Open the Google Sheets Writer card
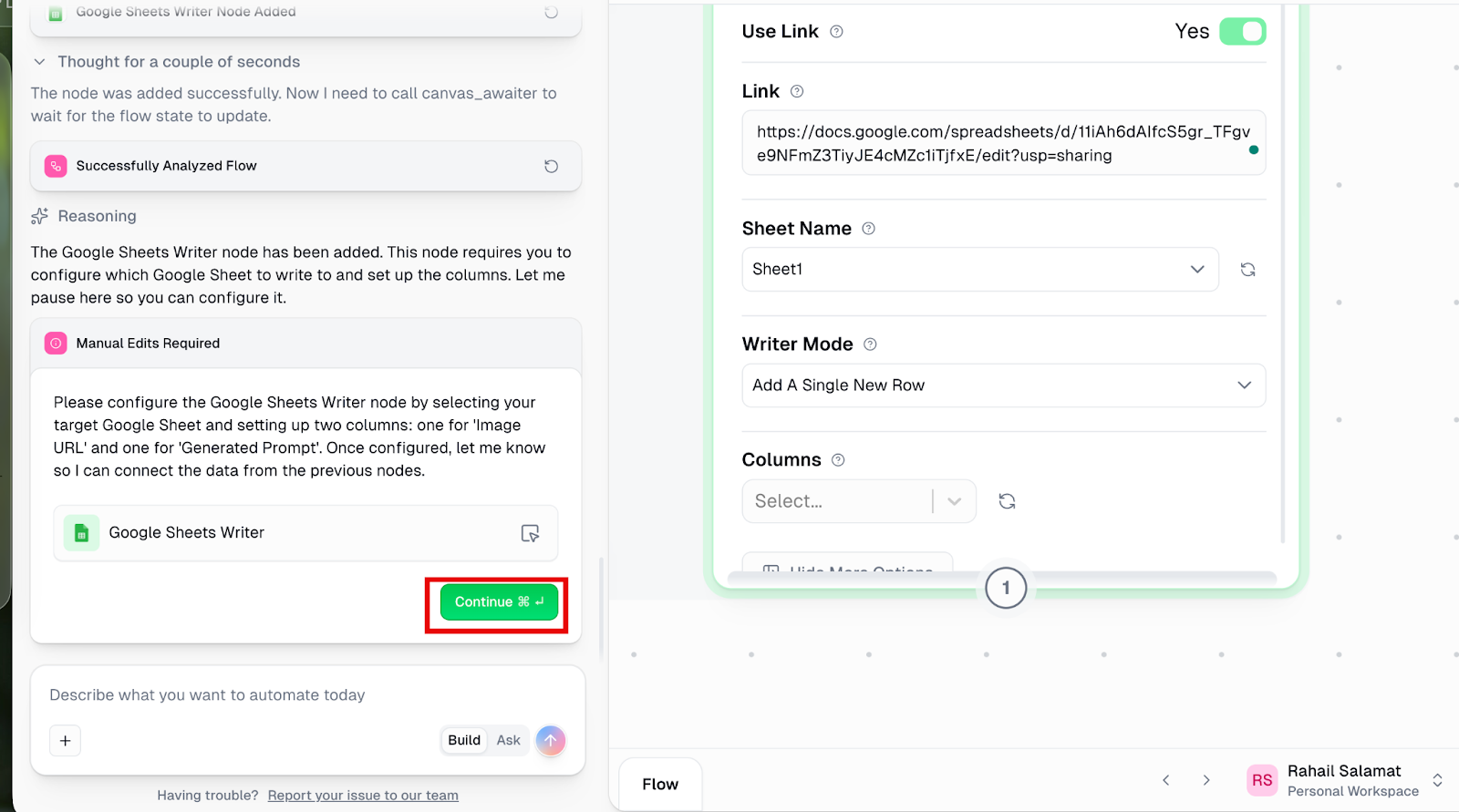The width and height of the screenshot is (1459, 812). [x=305, y=533]
